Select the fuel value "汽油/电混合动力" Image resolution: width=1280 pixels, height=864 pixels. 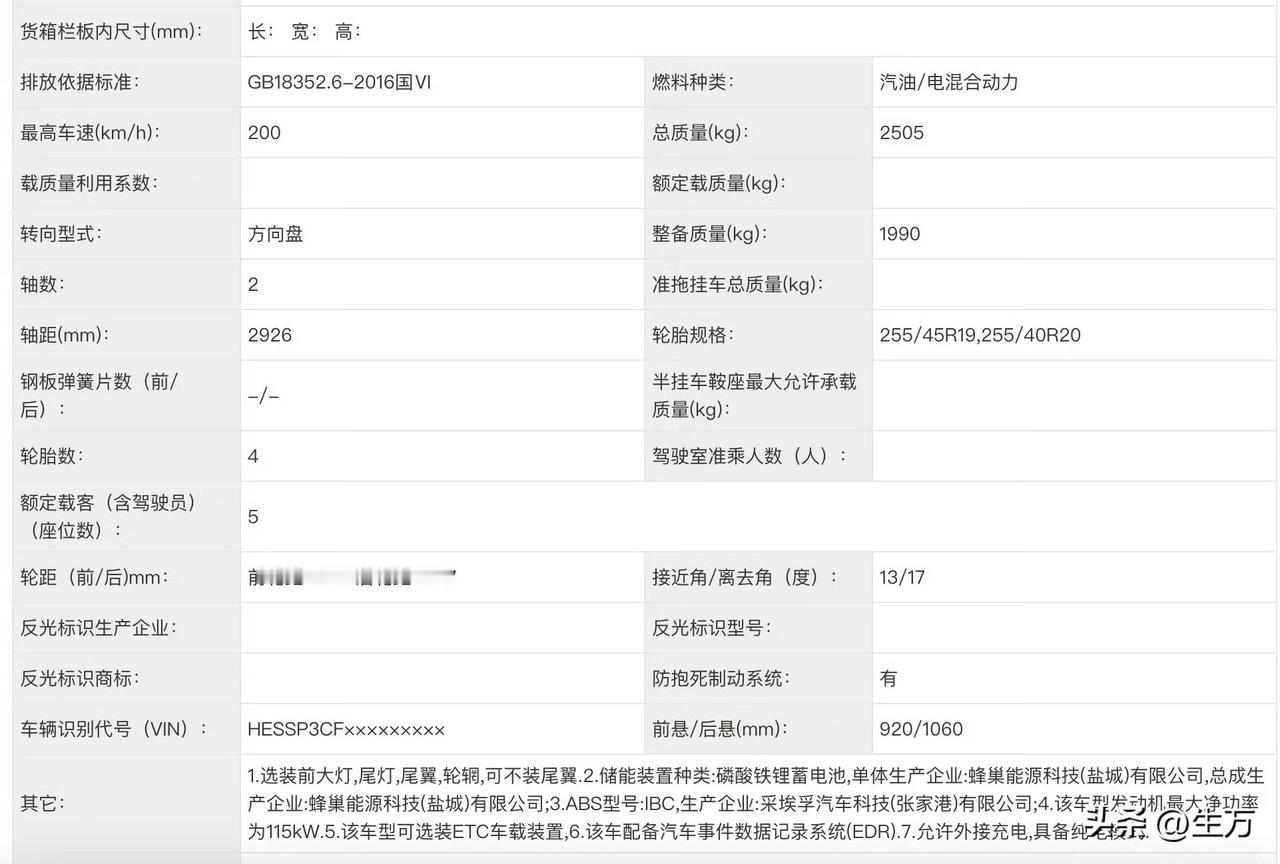(949, 82)
